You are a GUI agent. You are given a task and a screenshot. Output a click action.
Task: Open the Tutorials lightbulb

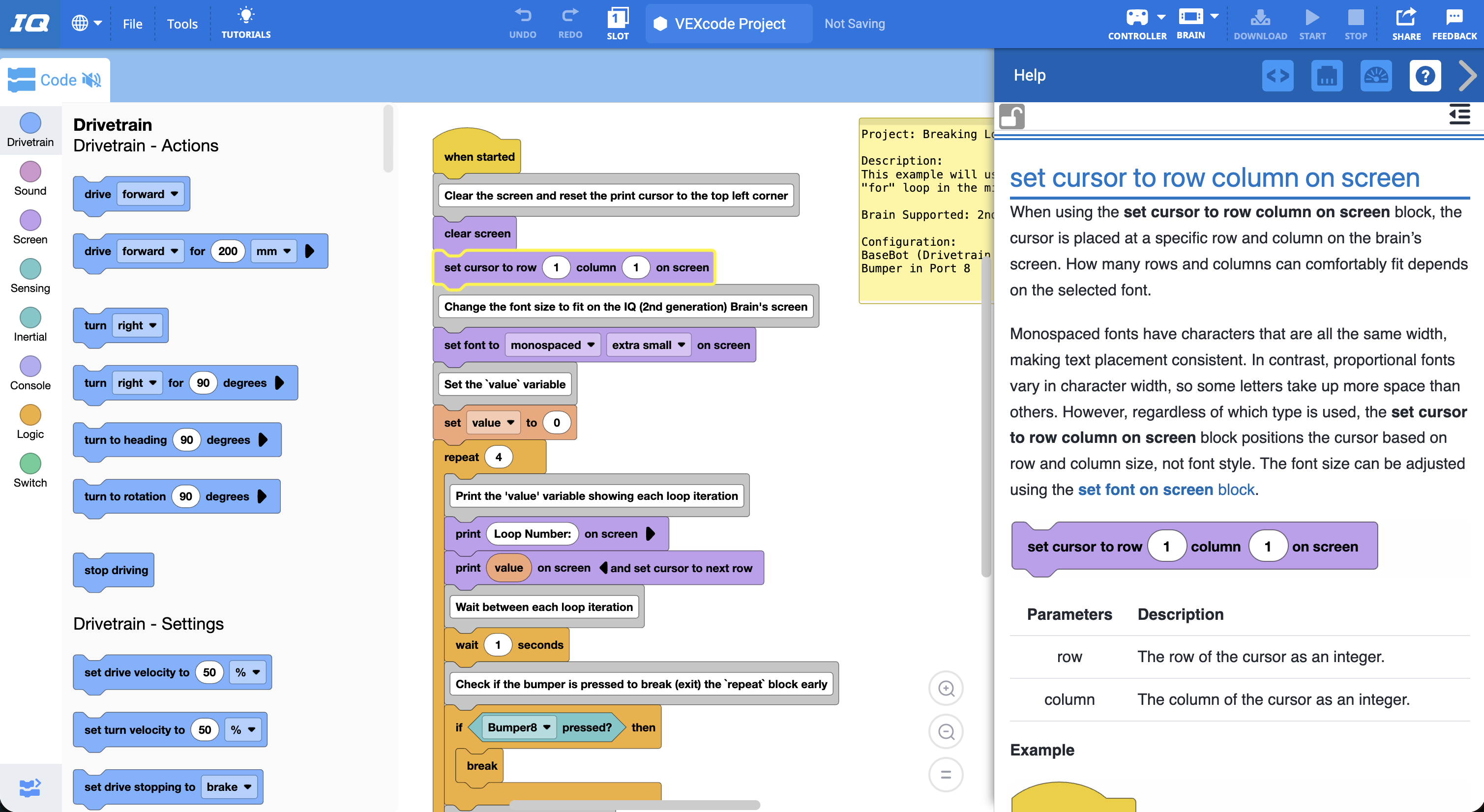coord(246,23)
